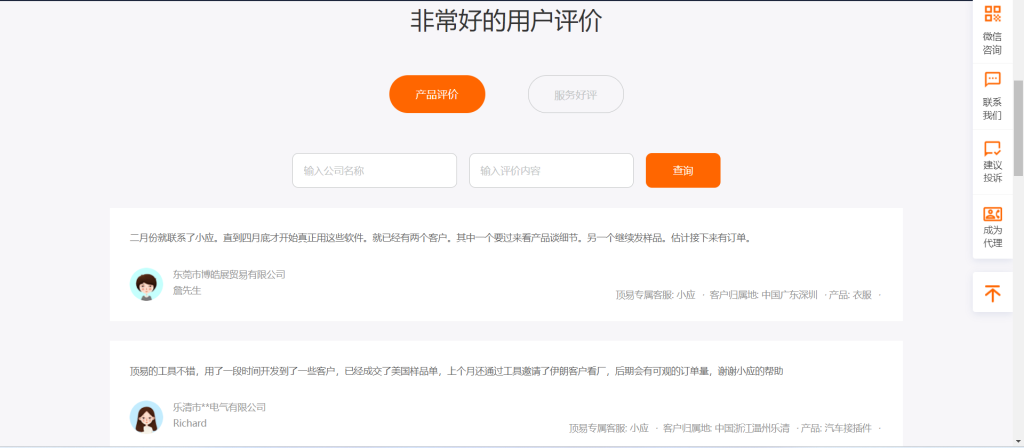Viewport: 1024px width, 448px height.
Task: Click the 联系我们 chat bubble icon
Action: pos(992,80)
